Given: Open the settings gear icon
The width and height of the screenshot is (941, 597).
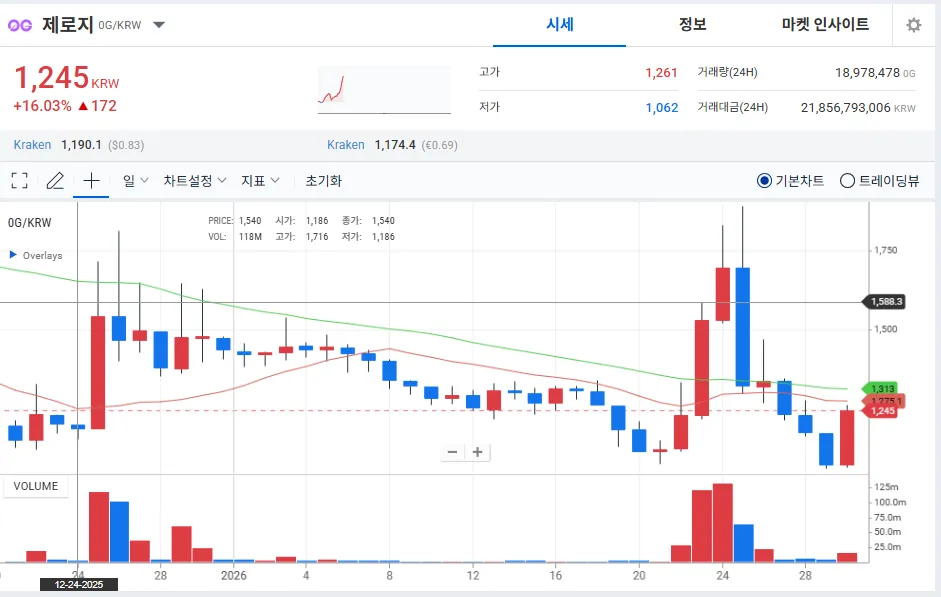Looking at the screenshot, I should (913, 25).
